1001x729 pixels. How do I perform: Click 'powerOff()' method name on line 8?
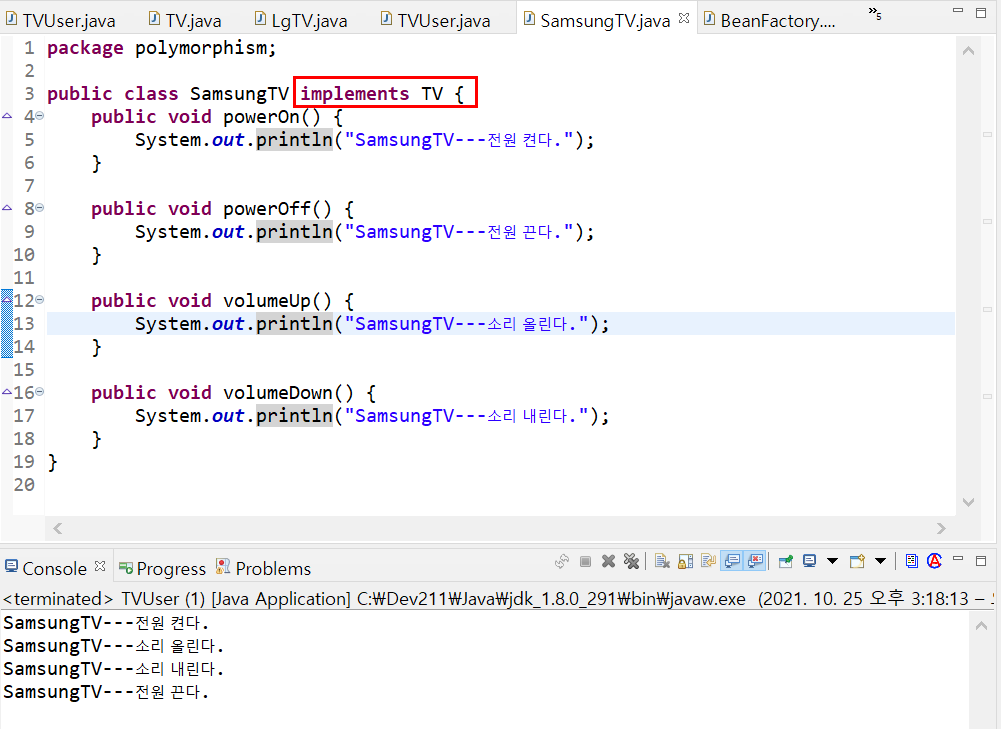click(277, 209)
